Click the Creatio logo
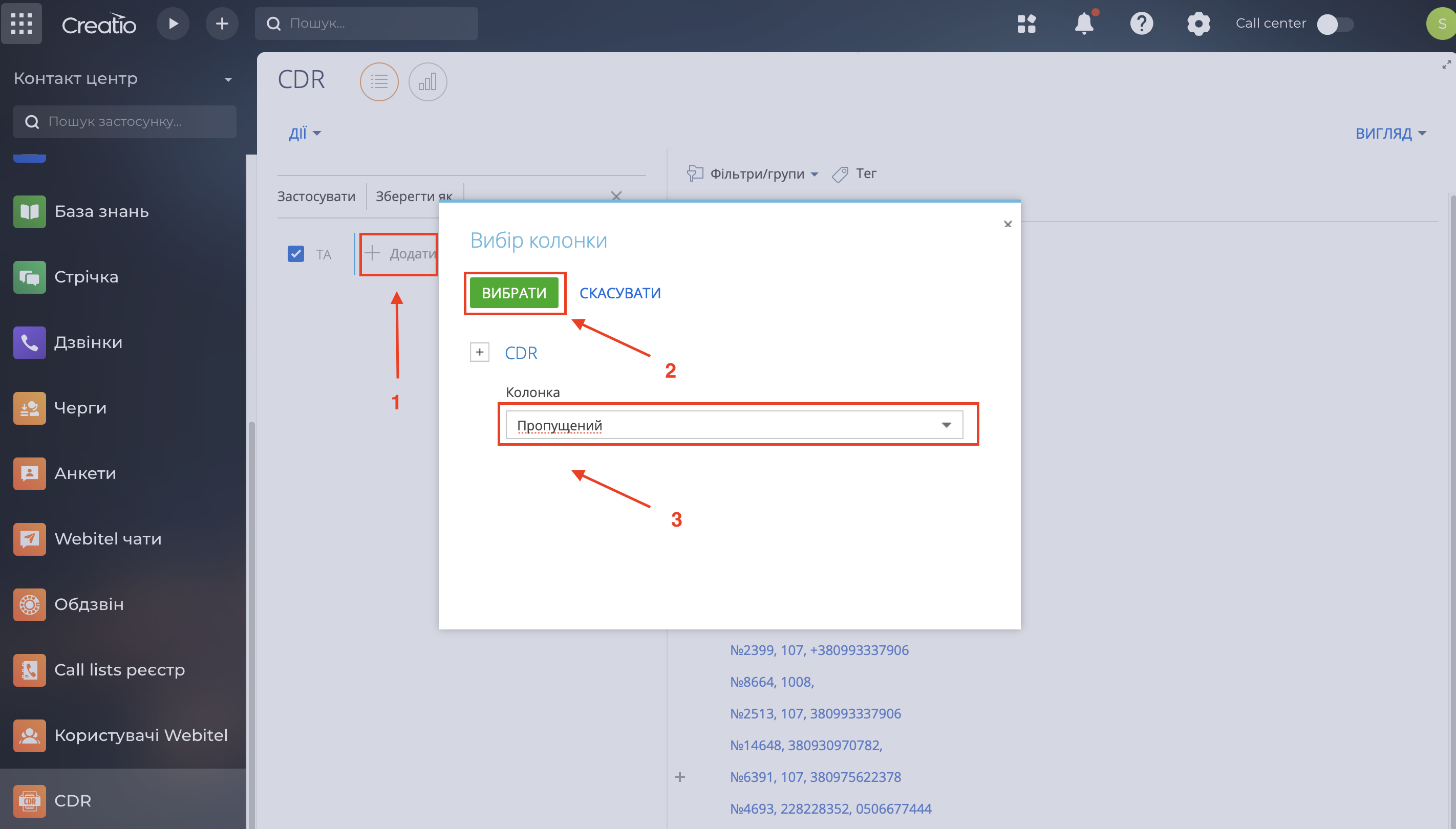Screen dimensions: 1456x829 click(x=98, y=24)
